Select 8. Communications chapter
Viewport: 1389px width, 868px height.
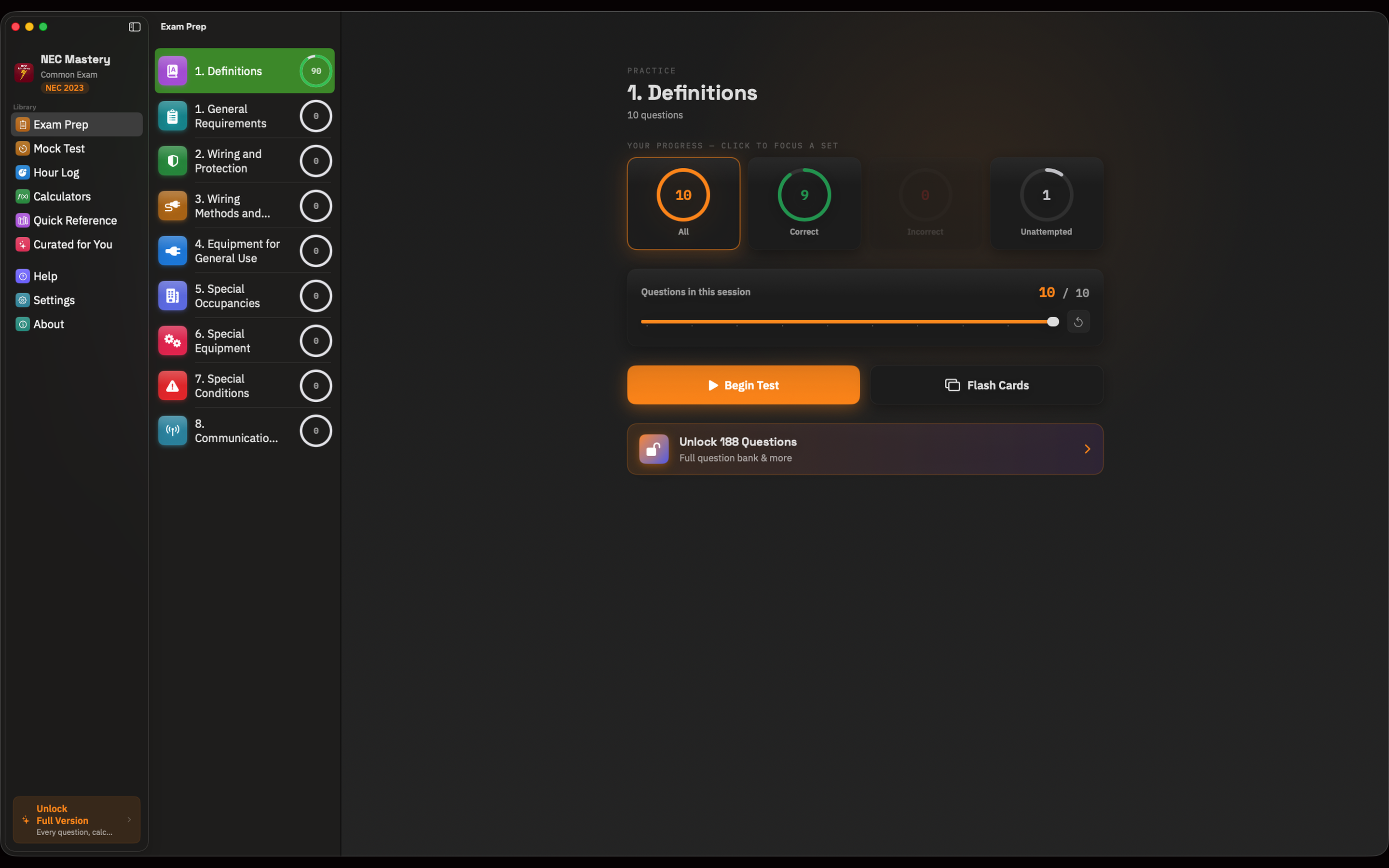[x=245, y=431]
